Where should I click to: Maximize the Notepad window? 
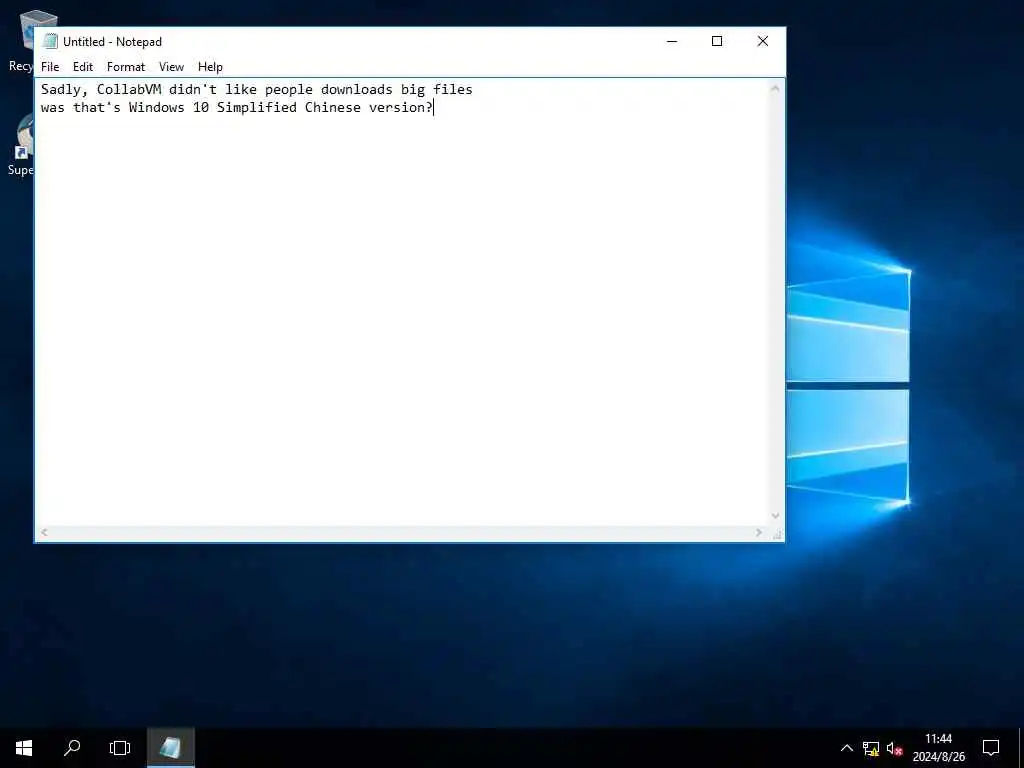click(x=717, y=41)
